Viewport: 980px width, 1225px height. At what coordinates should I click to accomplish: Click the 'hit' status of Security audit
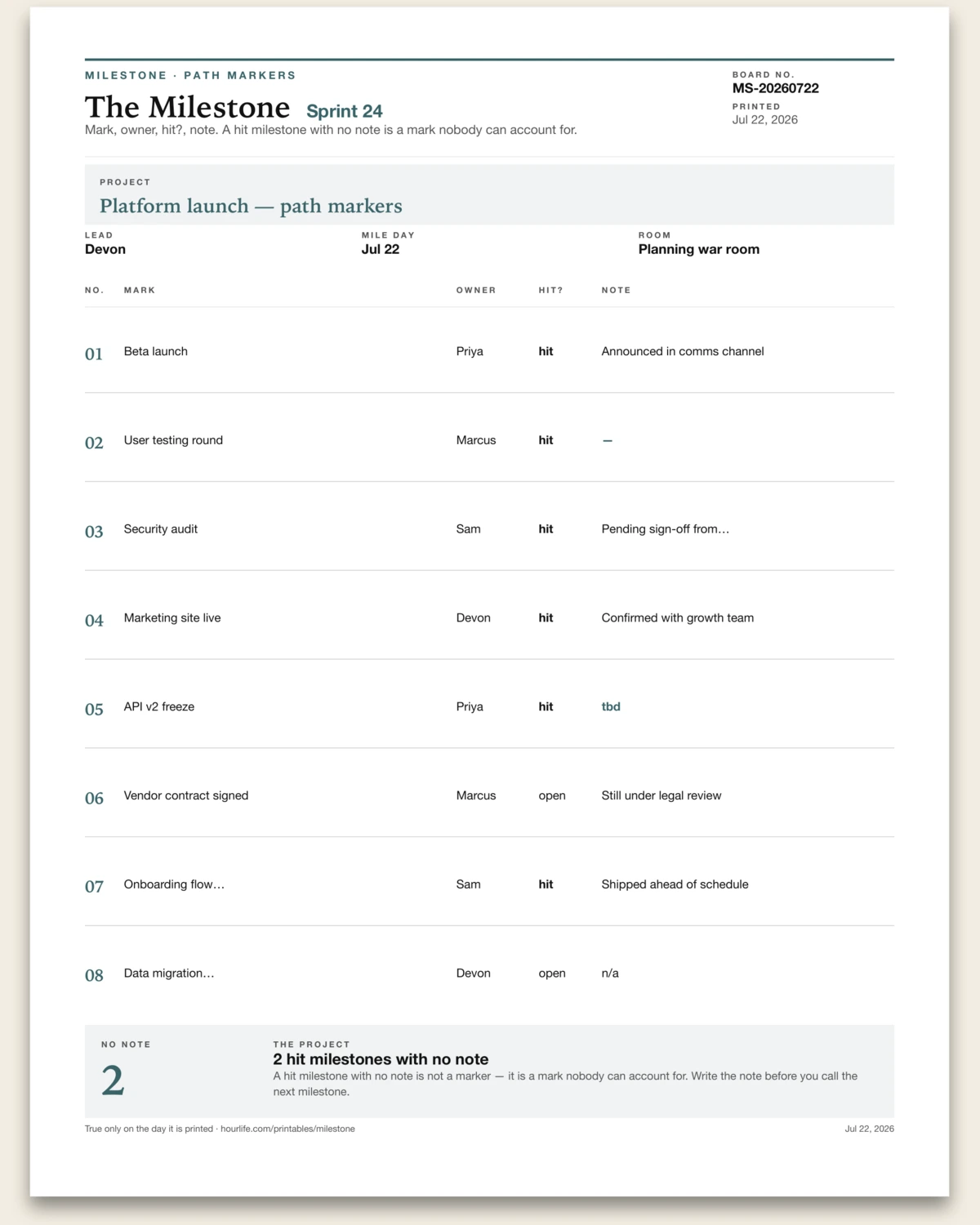pyautogui.click(x=546, y=529)
